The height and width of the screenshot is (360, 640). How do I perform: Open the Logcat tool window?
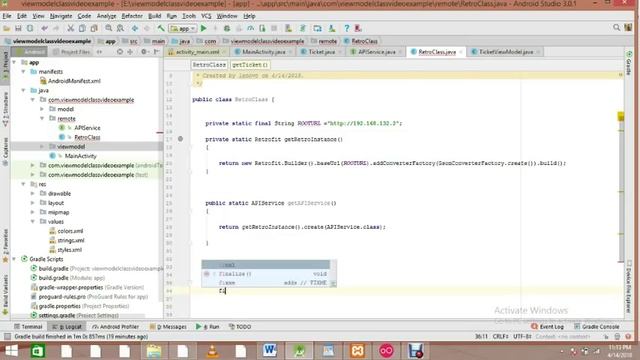[67, 327]
